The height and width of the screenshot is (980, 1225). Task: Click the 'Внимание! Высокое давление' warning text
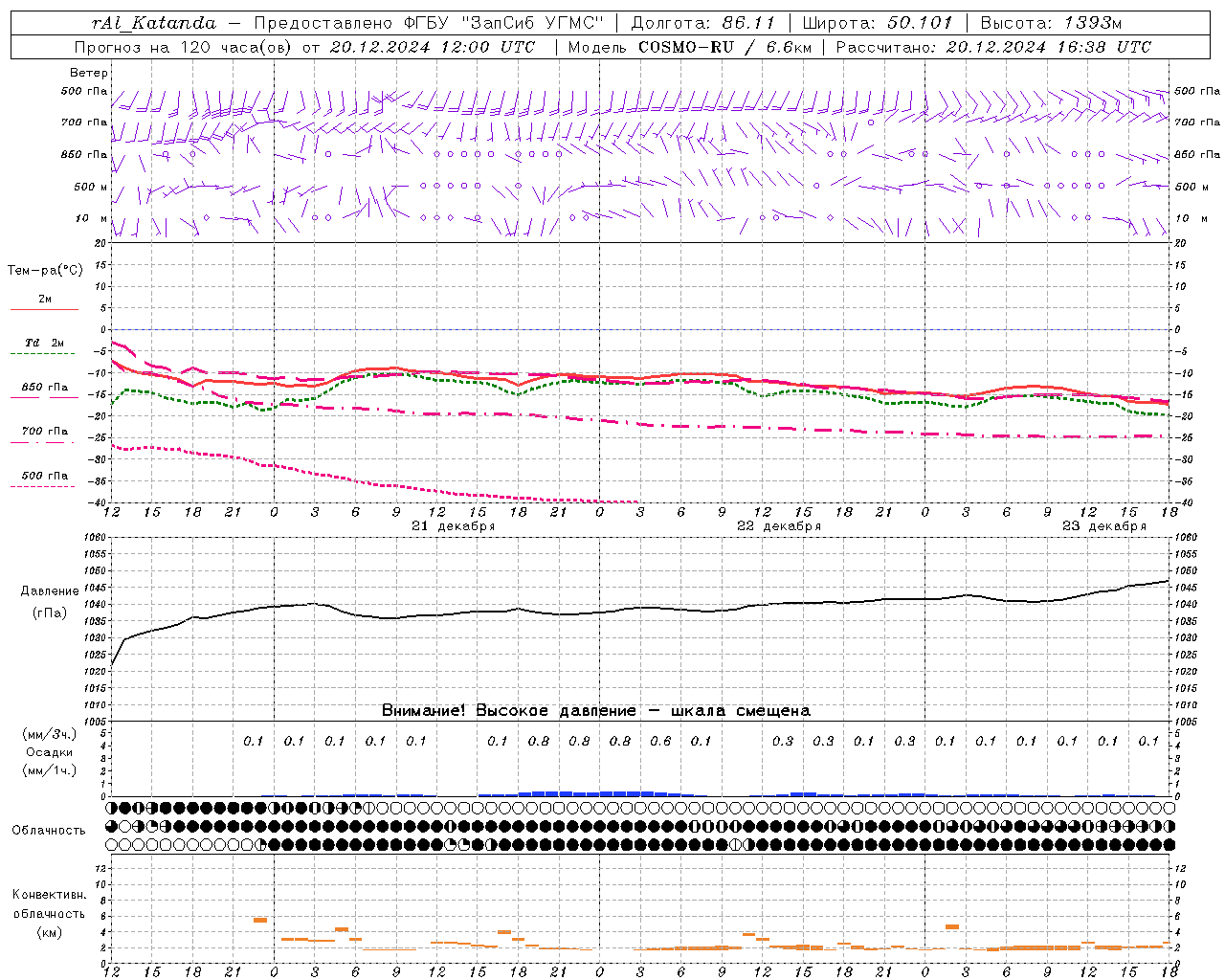509,711
